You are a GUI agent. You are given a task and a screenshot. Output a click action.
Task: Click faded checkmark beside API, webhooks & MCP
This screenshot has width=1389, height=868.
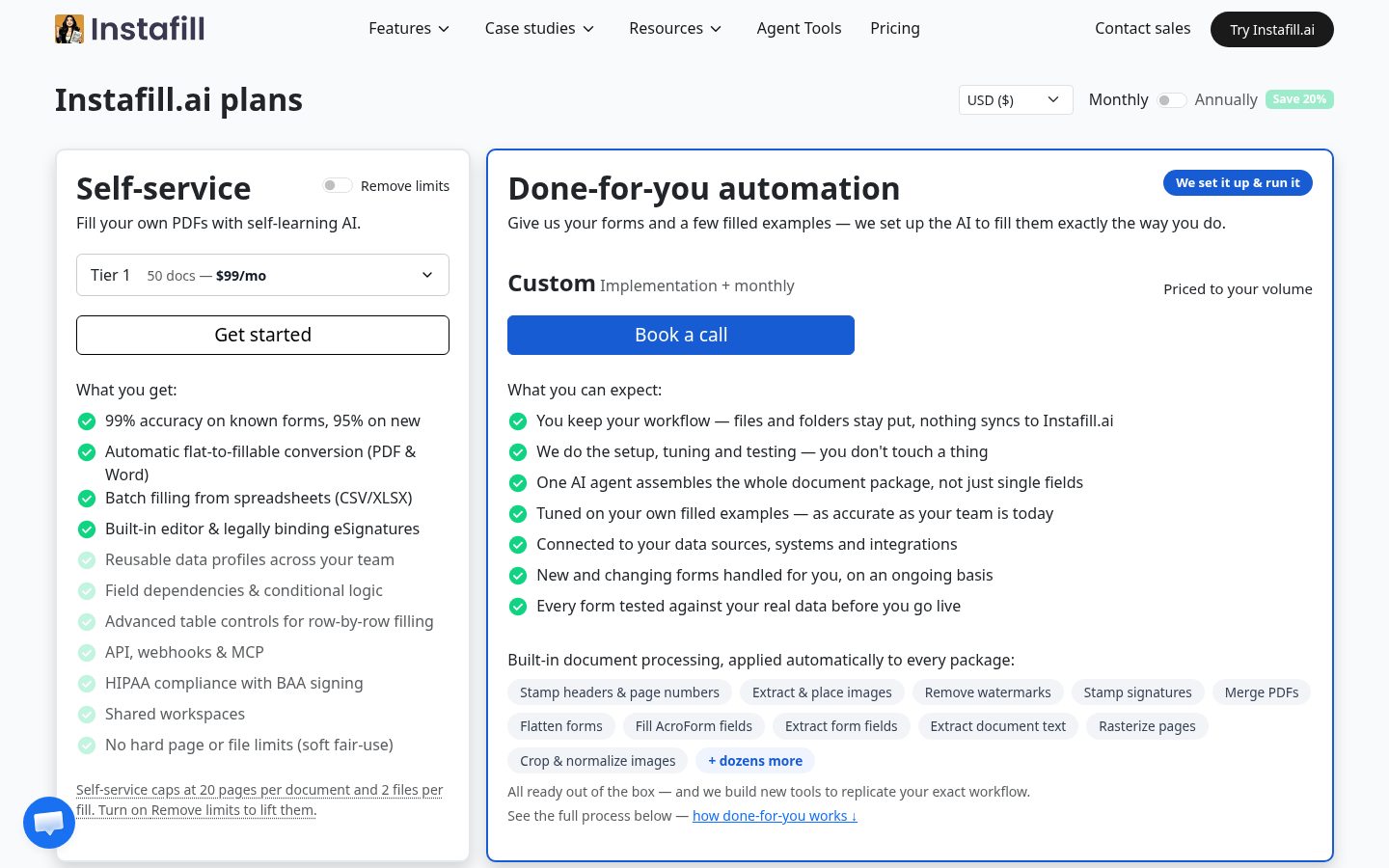[x=87, y=653]
